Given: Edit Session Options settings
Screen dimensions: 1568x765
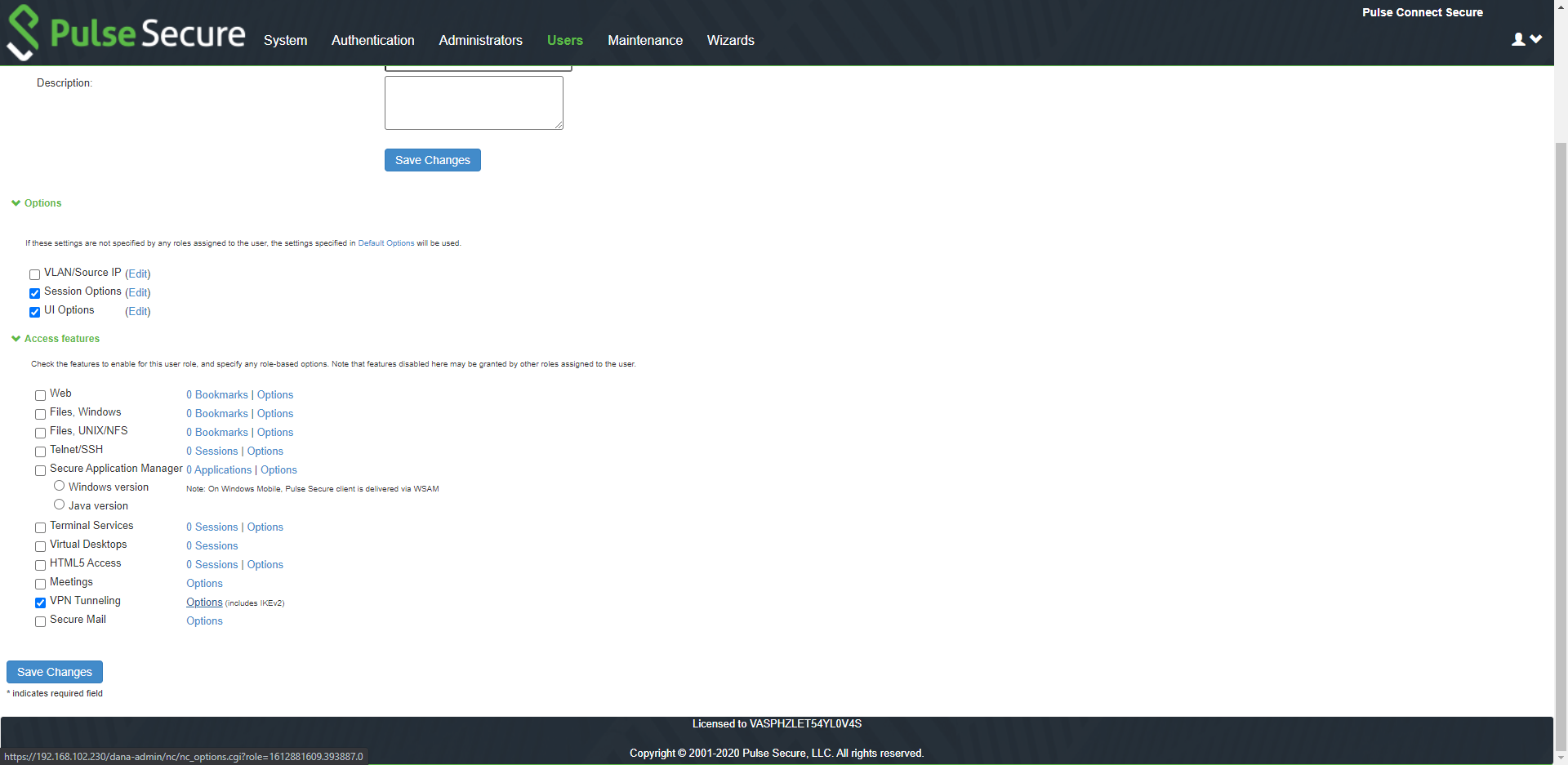Looking at the screenshot, I should pos(138,293).
